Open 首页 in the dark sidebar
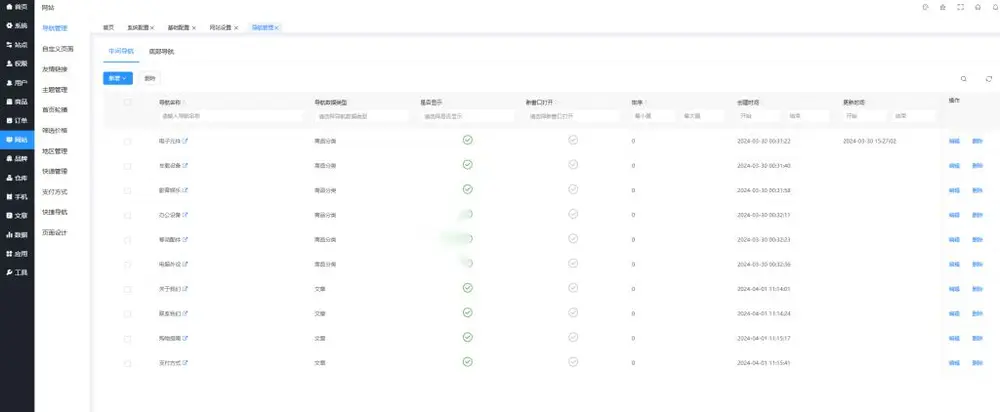The image size is (1000, 412). (17, 6)
